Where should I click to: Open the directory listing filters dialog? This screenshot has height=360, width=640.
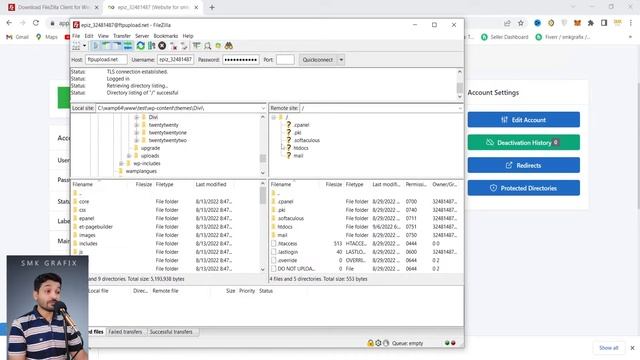pyautogui.click(x=197, y=46)
